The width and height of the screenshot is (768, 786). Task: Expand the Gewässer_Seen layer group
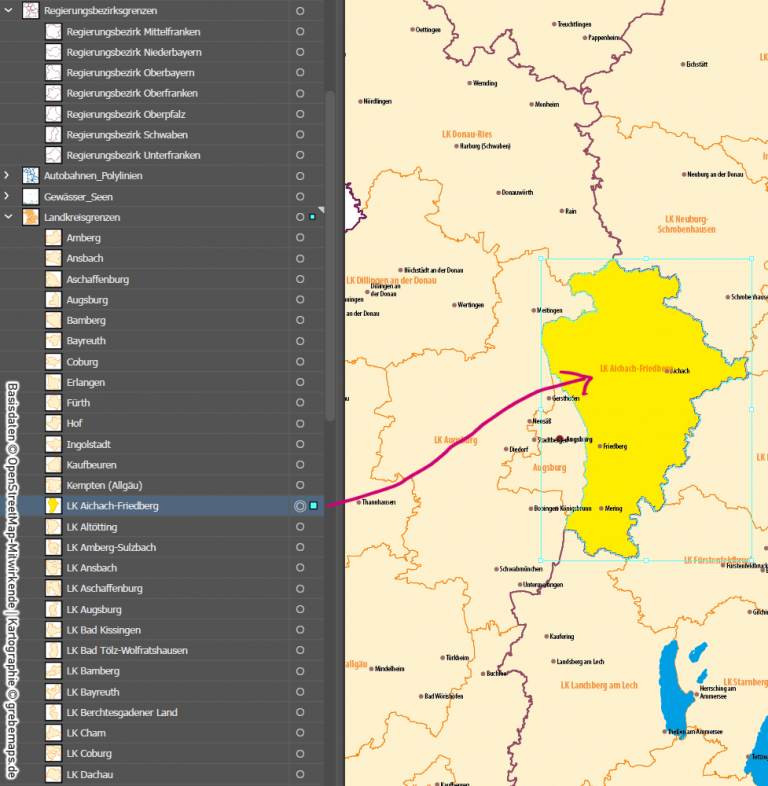[x=8, y=197]
